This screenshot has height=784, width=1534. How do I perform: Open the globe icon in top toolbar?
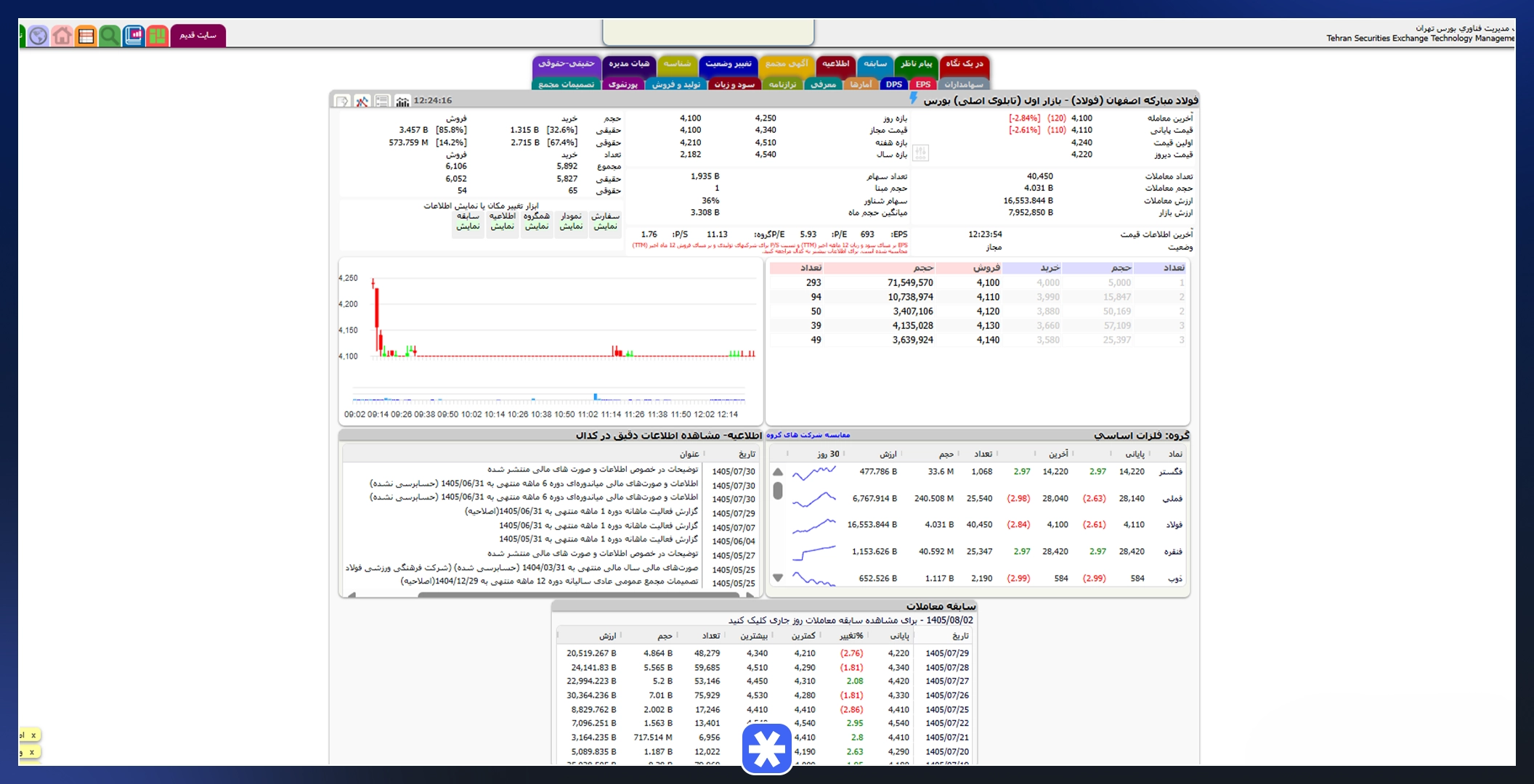38,36
